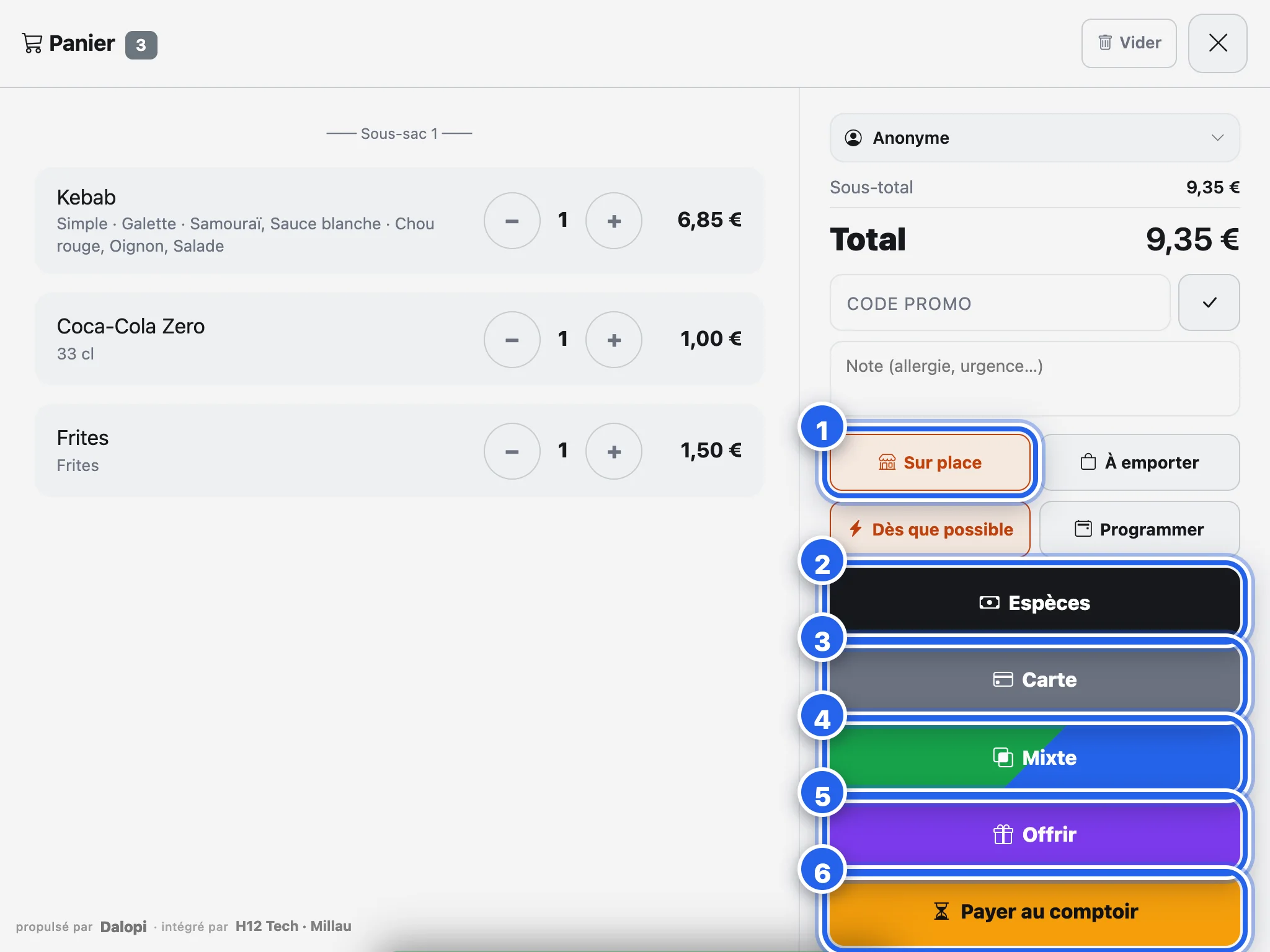This screenshot has height=952, width=1270.
Task: Click the Coca-Cola Zero price 1,00 €
Action: point(711,338)
